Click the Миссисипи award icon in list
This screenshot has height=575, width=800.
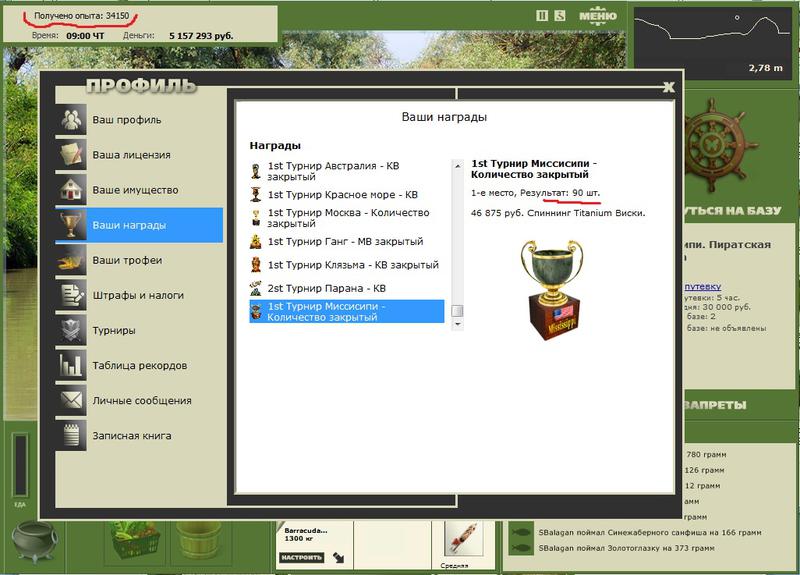pos(256,311)
